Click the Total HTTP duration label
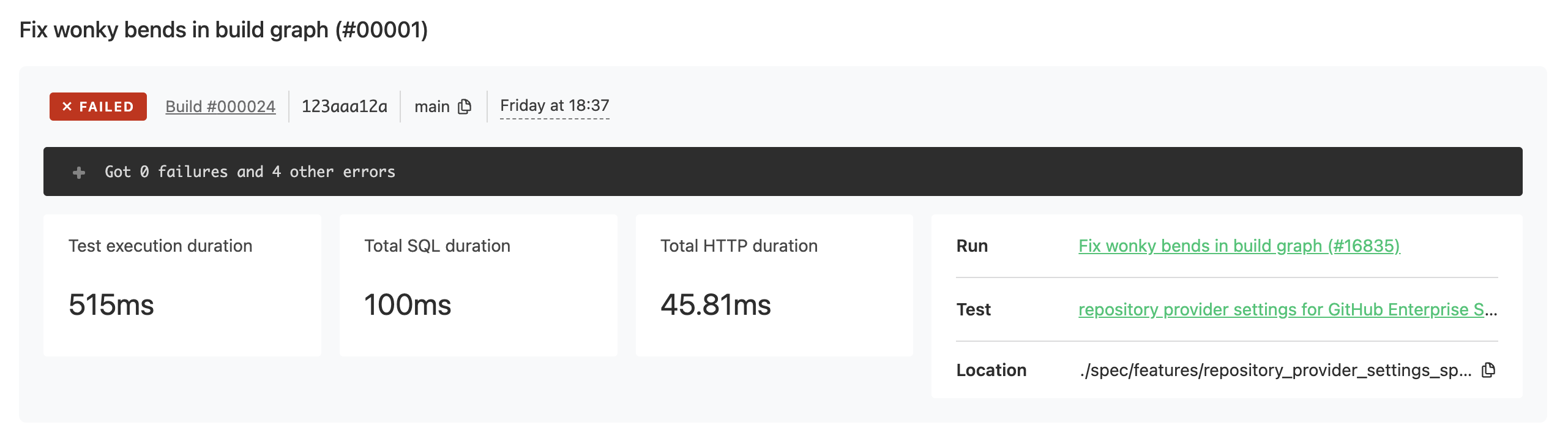 739,246
